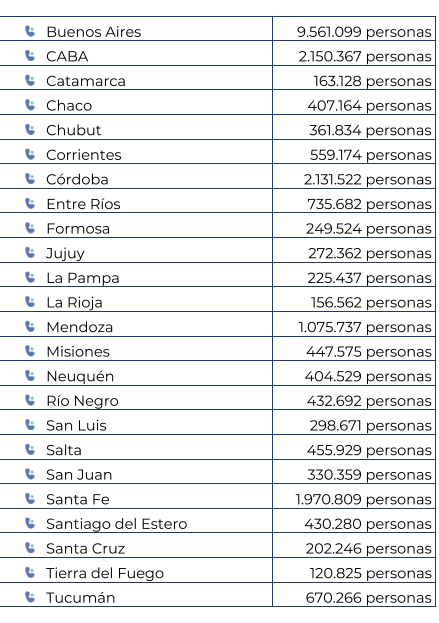Select the Entre Ríos row label
Viewport: 439px width, 623px height.
click(83, 204)
